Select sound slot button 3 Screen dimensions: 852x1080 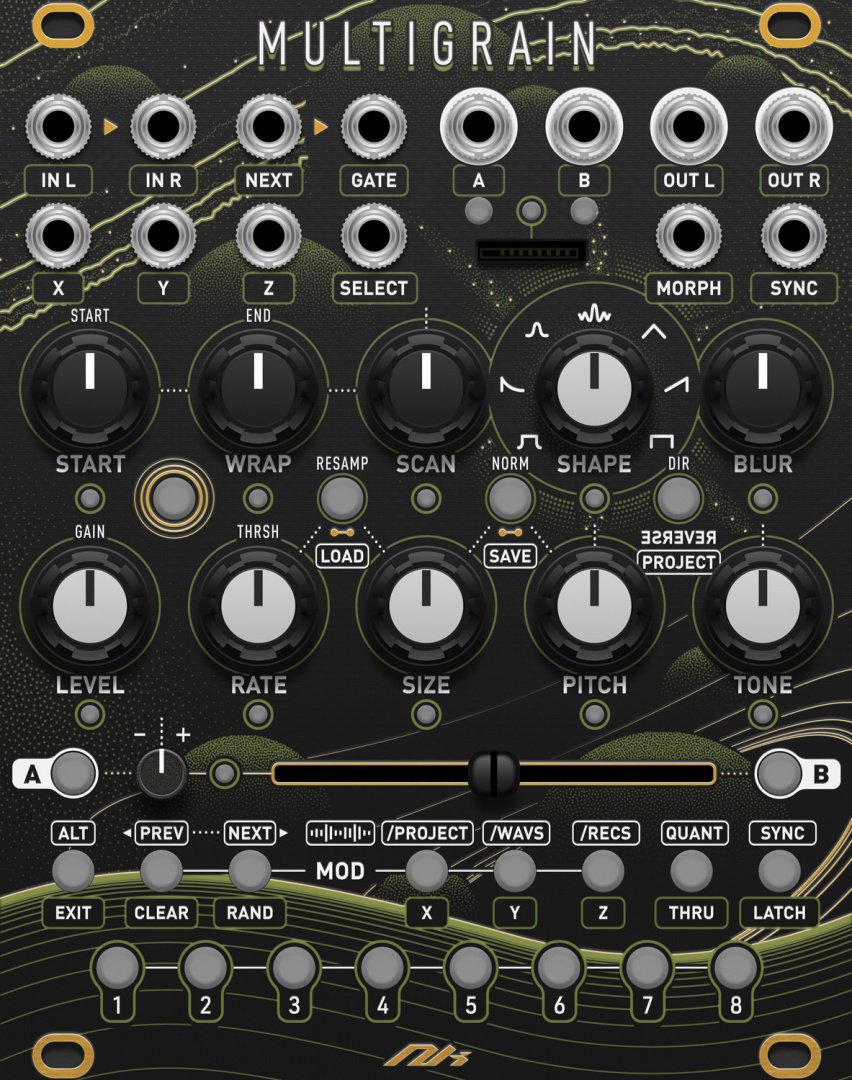[x=293, y=967]
